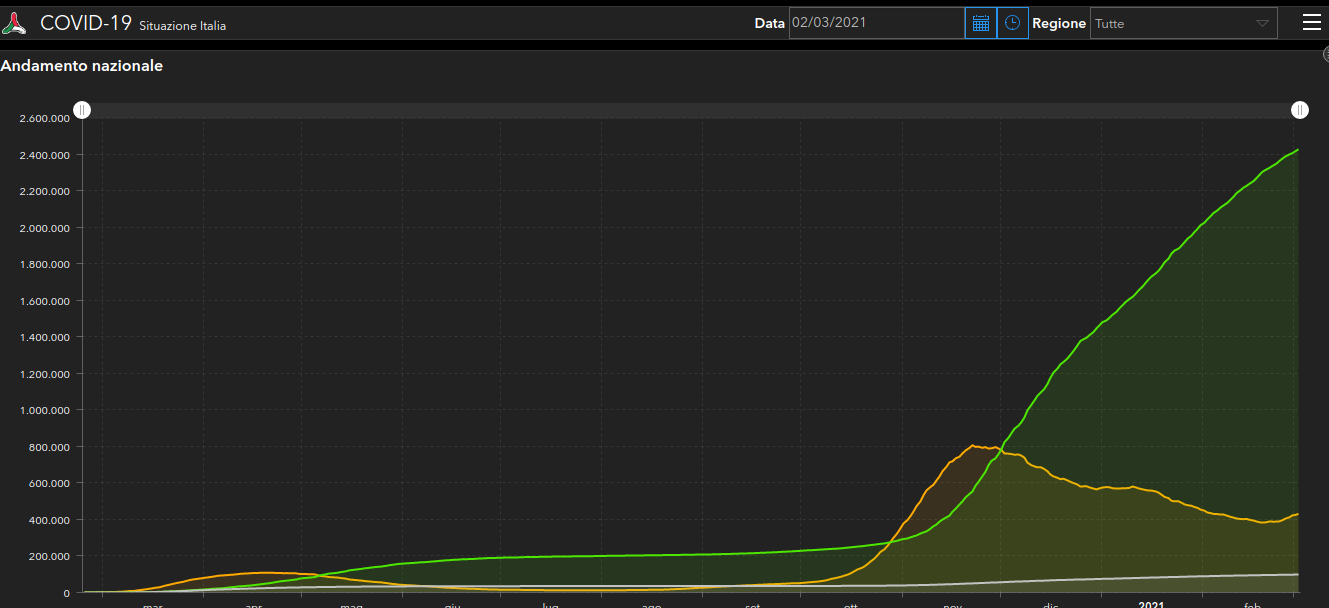
Task: Click the Situazione Italia subtitle
Action: [182, 25]
